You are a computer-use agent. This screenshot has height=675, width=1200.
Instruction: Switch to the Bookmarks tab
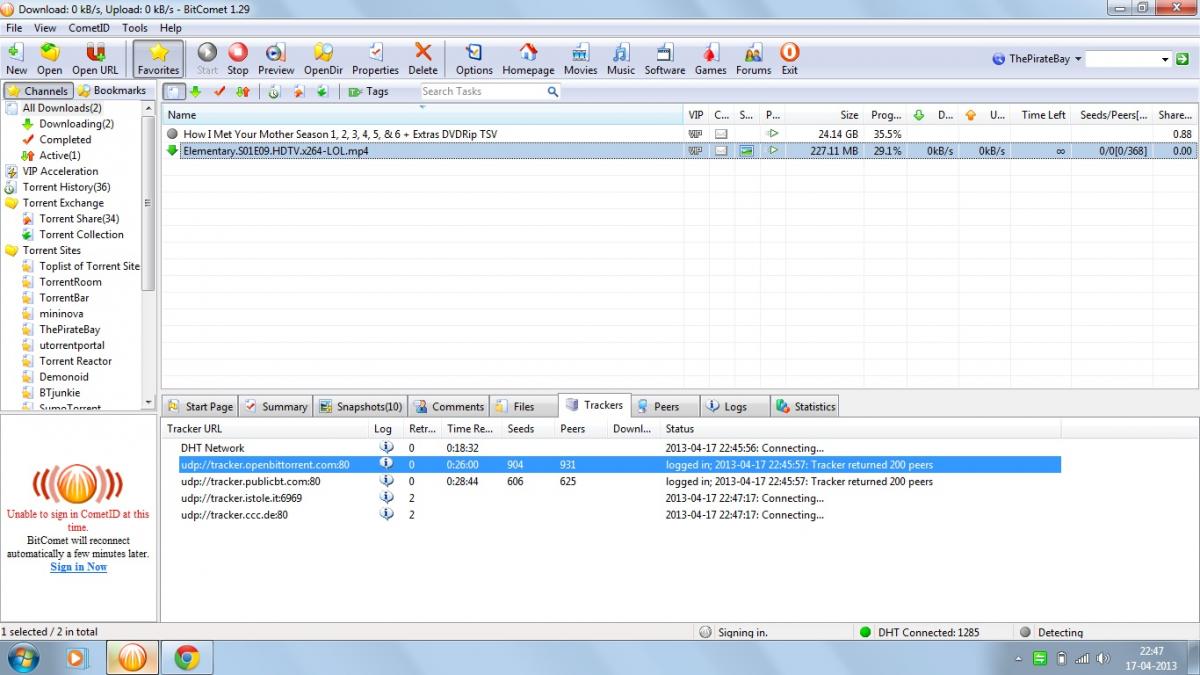[x=112, y=91]
